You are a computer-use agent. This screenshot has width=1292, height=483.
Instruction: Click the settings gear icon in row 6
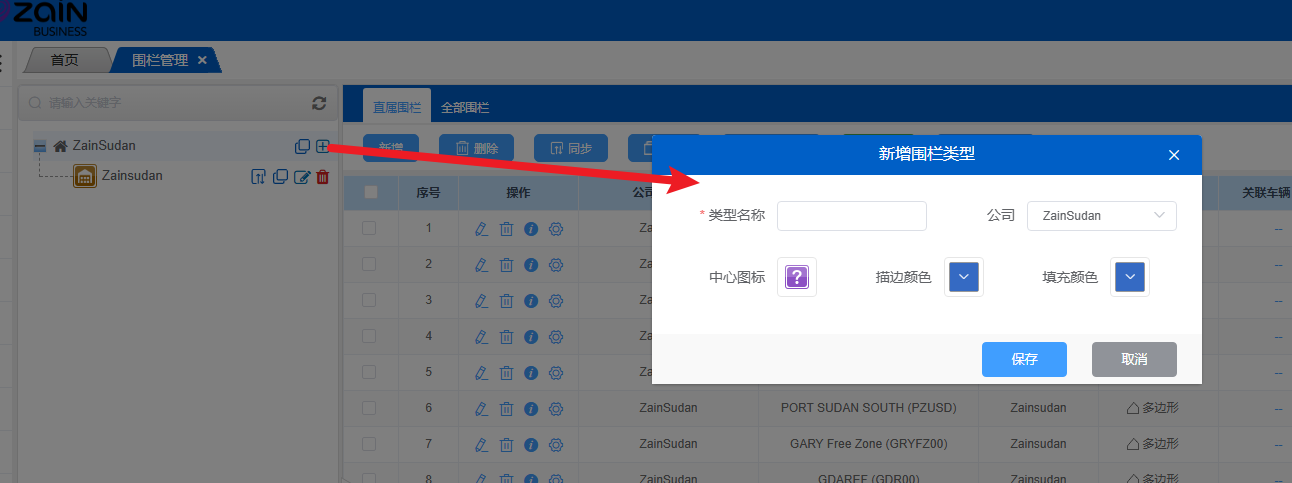[556, 408]
